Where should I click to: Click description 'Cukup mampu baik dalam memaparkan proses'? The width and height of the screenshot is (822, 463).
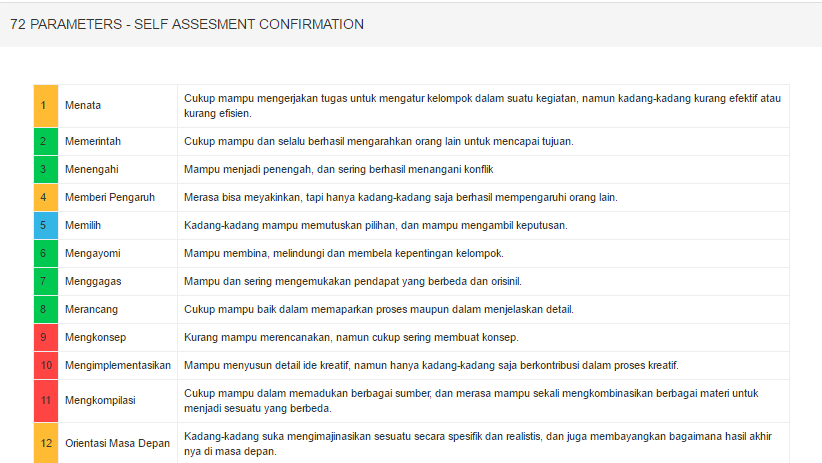click(x=378, y=309)
